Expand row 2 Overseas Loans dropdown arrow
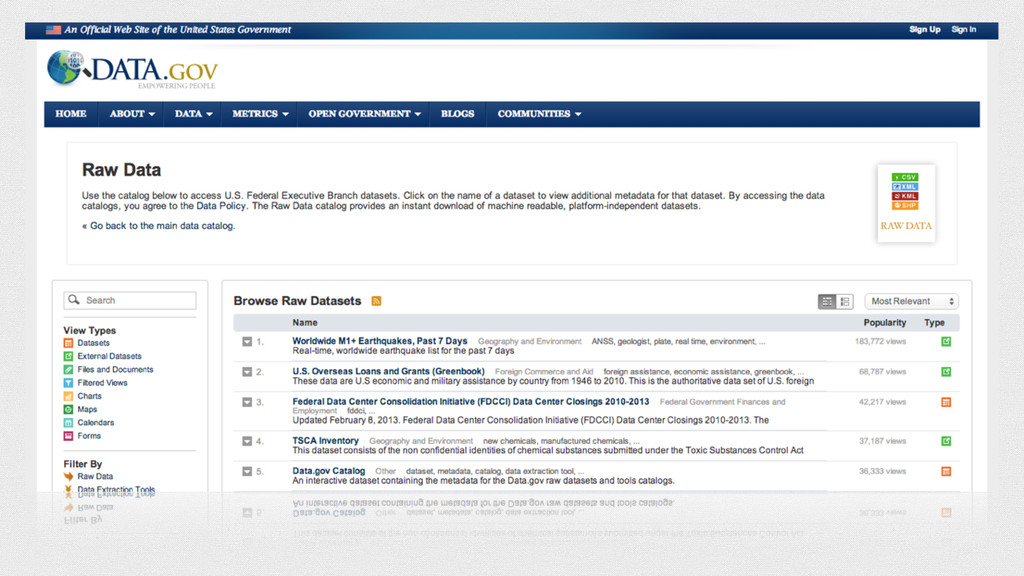This screenshot has height=576, width=1024. 247,372
